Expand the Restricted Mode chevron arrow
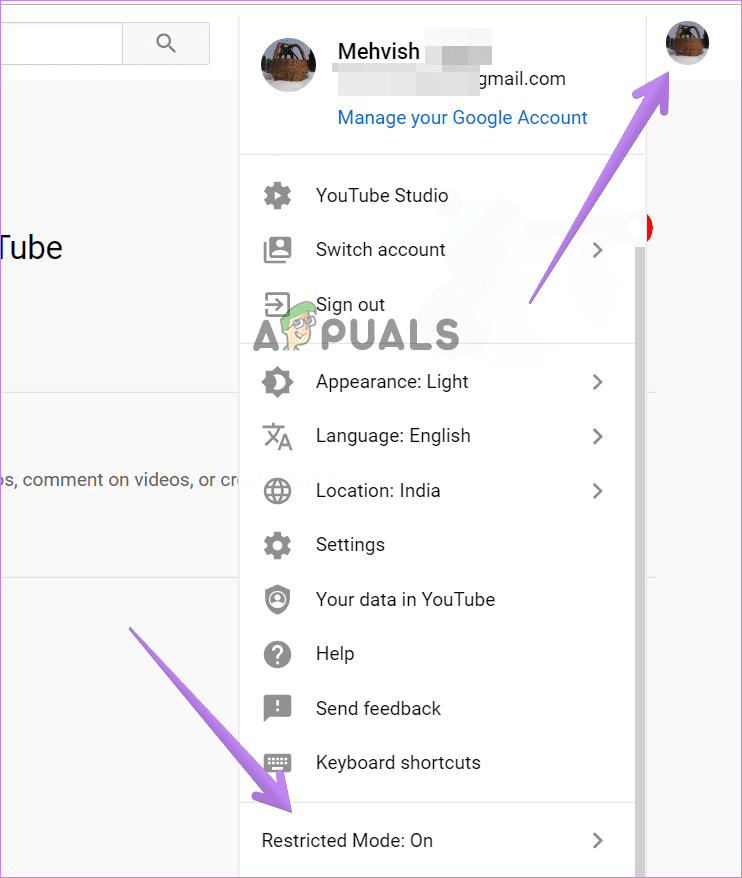The image size is (742, 878). [598, 840]
